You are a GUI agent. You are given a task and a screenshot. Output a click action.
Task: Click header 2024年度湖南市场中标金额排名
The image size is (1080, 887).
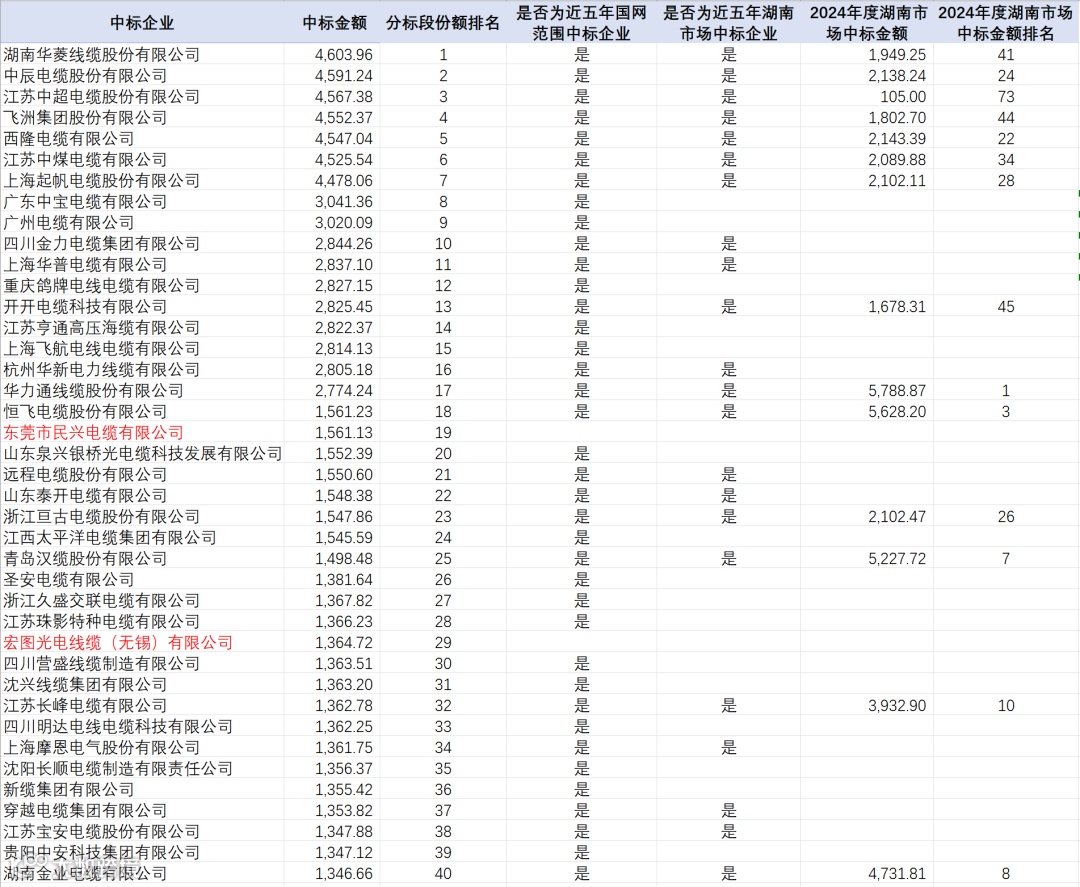point(1006,23)
